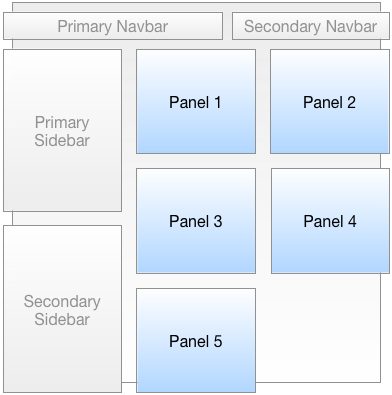Click the digit "1" in Panel 1 label
Image resolution: width=392 pixels, height=395 pixels.
218,102
